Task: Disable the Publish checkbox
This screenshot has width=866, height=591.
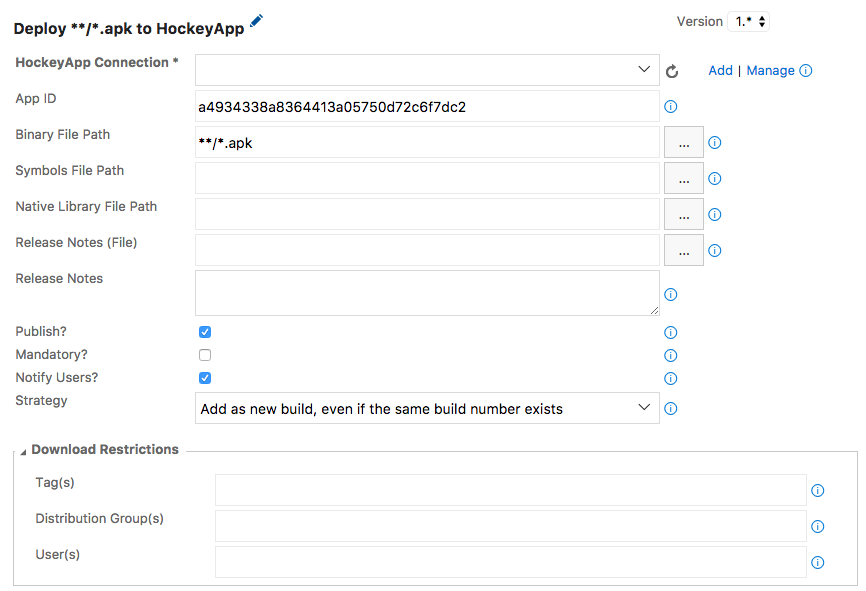Action: (205, 332)
